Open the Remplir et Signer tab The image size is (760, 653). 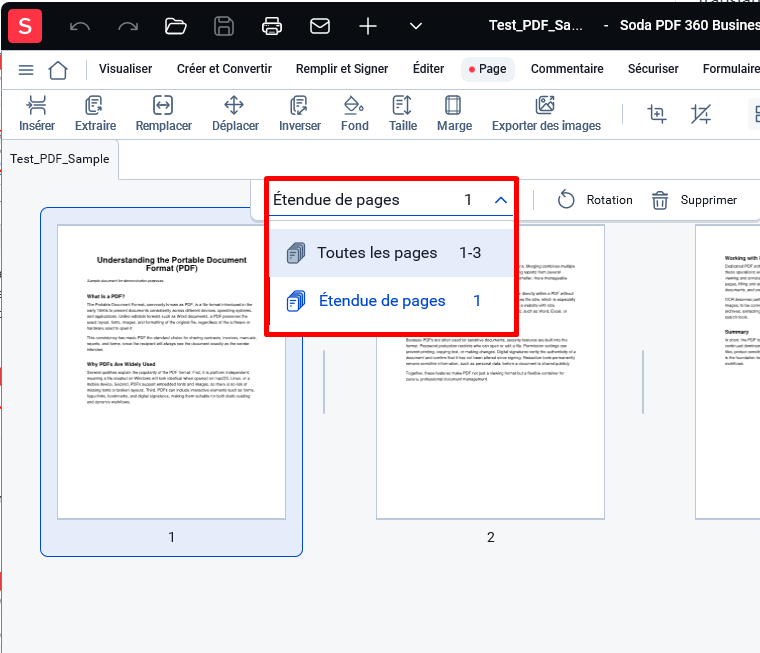point(342,69)
